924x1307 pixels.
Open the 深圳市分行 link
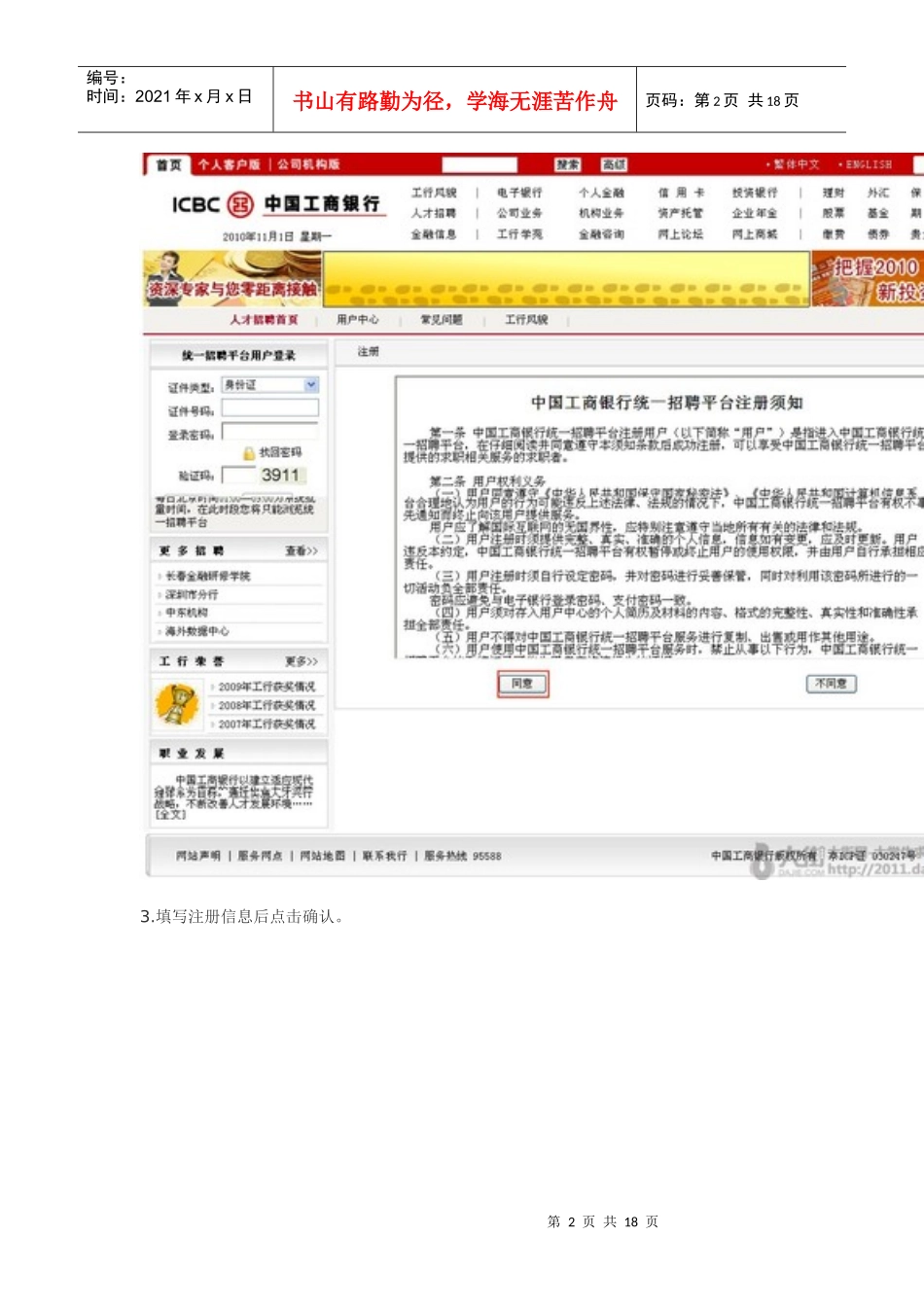192,595
